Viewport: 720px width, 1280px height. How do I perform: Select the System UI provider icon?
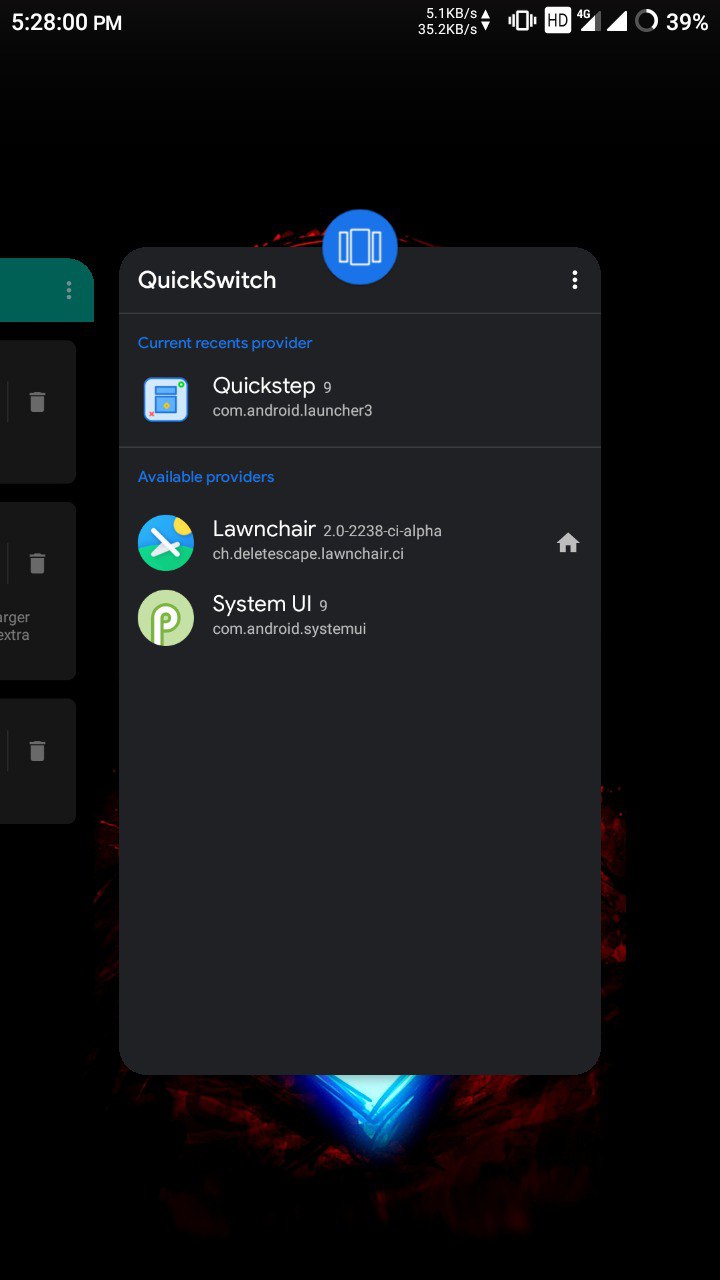click(166, 618)
